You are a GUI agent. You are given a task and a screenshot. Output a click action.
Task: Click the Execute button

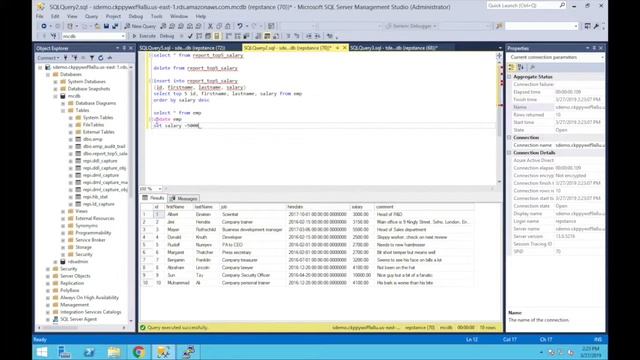144,36
